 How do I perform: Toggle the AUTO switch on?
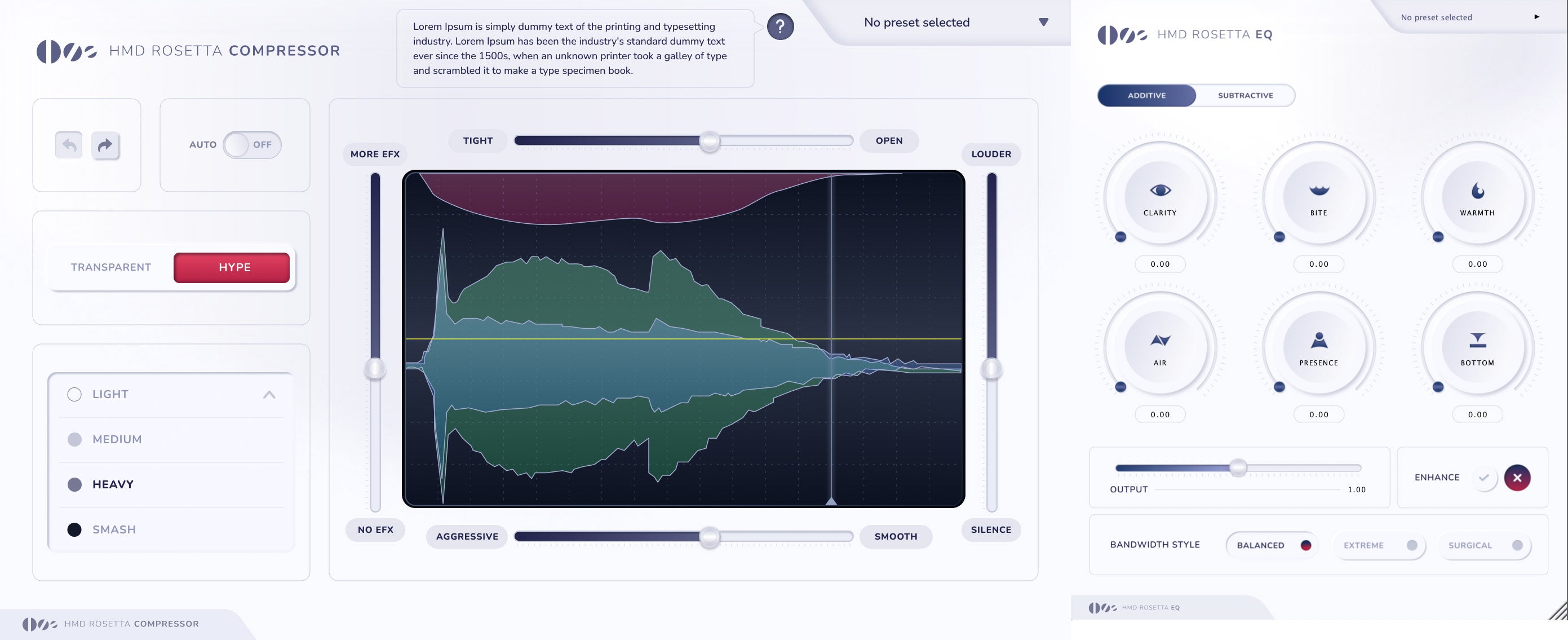click(x=251, y=145)
